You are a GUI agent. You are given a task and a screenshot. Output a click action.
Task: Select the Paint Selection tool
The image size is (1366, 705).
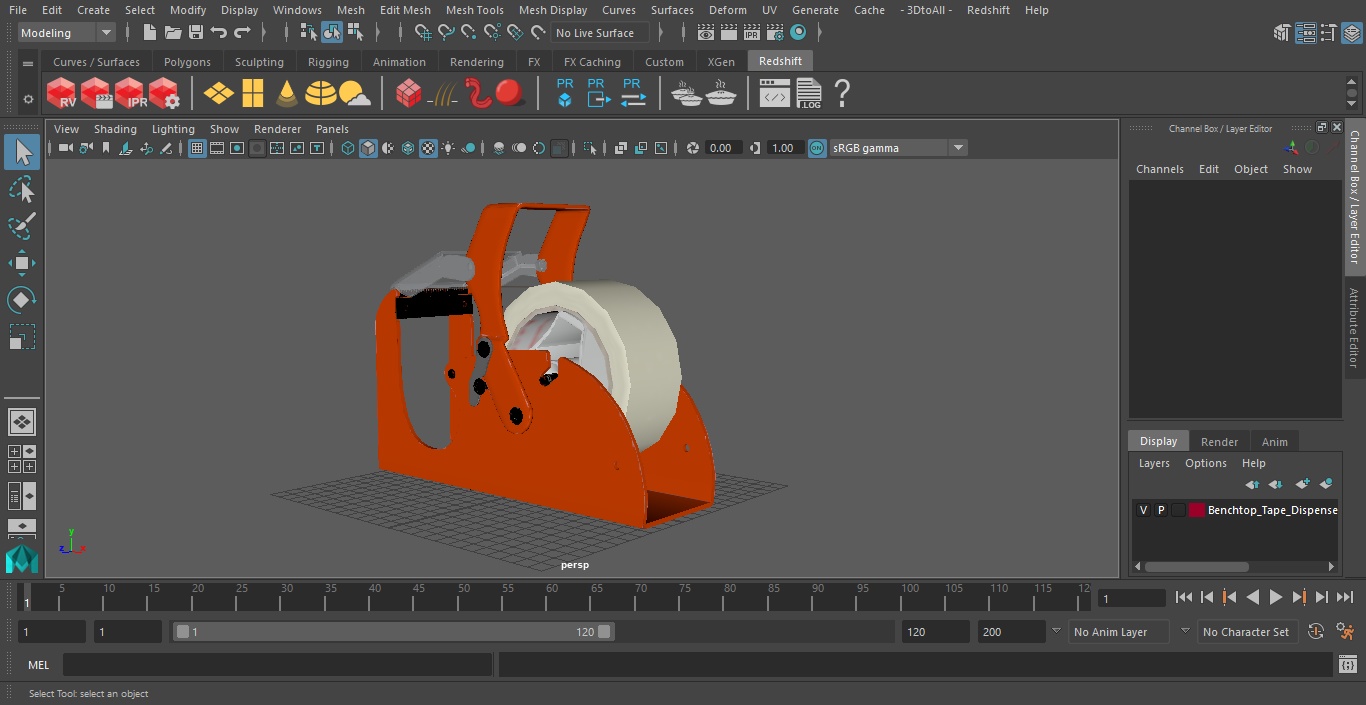(21, 225)
